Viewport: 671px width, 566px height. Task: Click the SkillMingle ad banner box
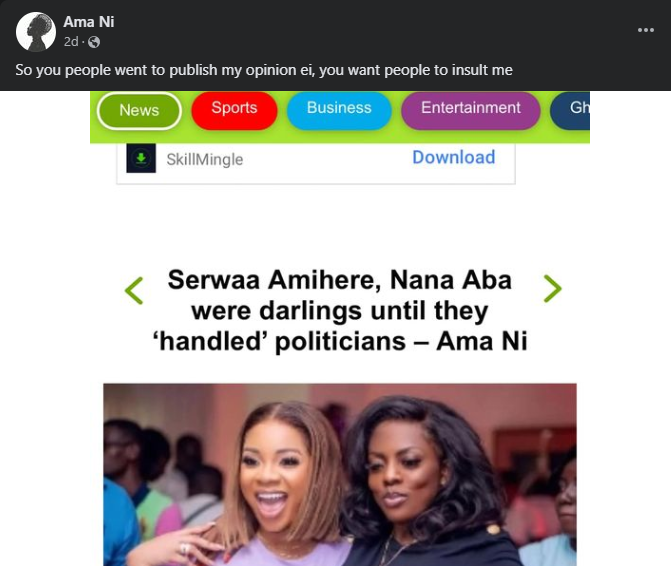point(316,163)
